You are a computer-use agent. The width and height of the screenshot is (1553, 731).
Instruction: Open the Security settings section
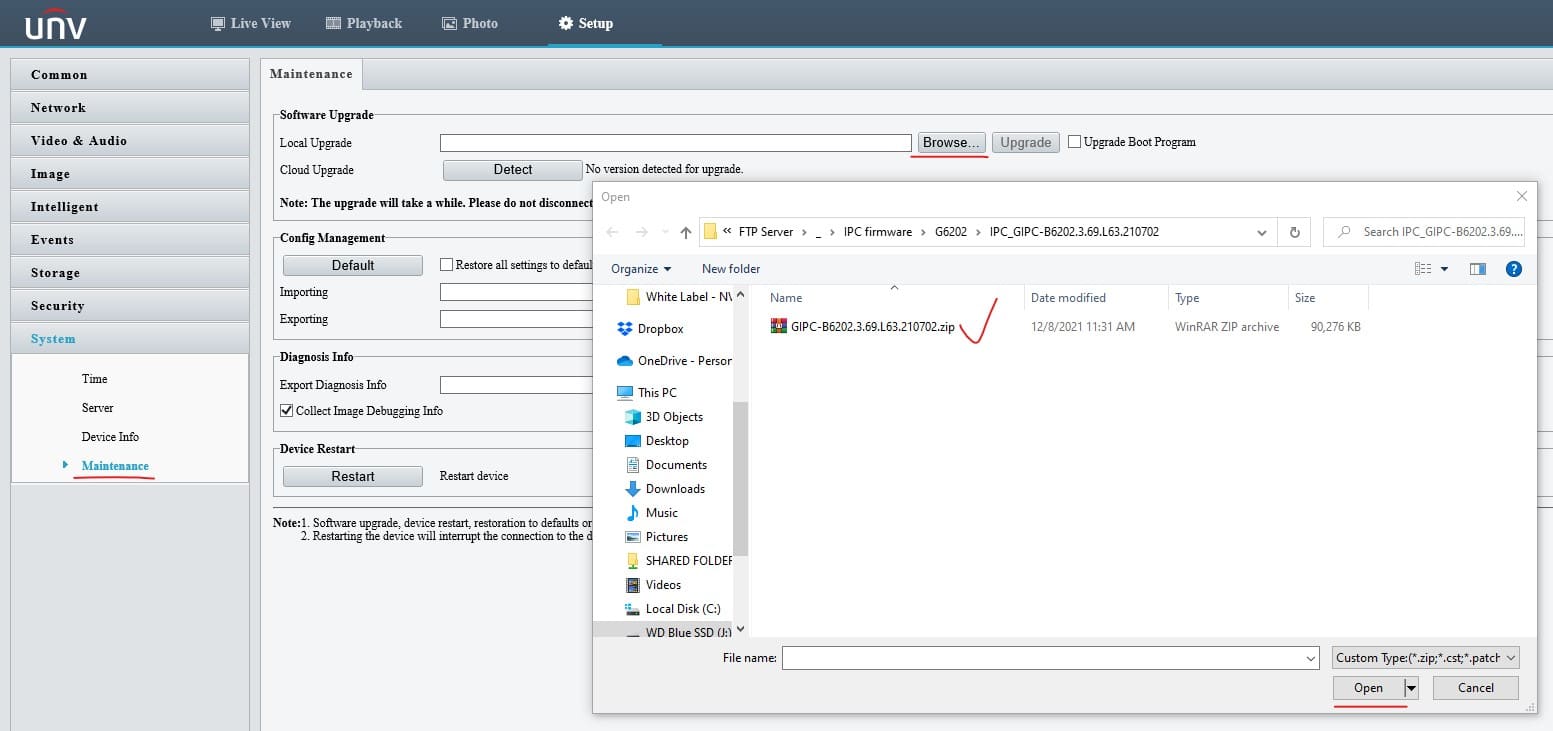[x=130, y=306]
